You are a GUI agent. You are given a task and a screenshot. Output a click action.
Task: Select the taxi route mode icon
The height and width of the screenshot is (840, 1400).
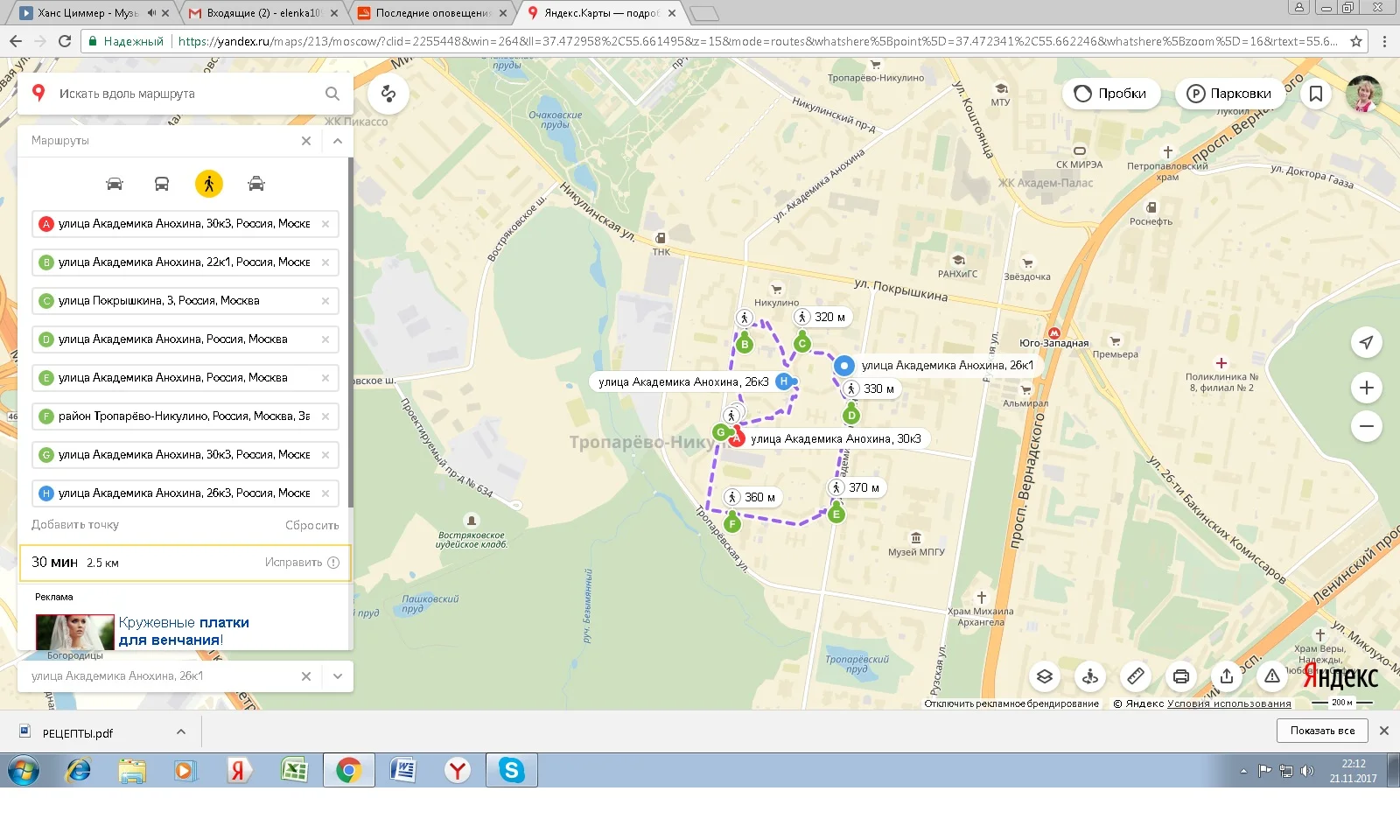[x=255, y=184]
